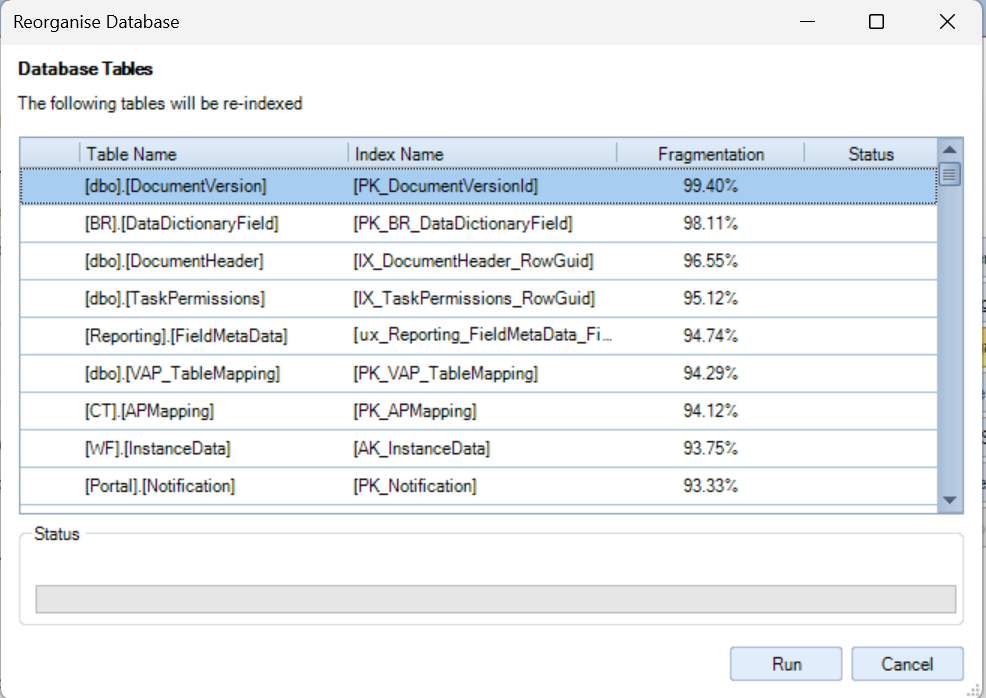Select the [Portal].[Notification] row

click(x=160, y=486)
